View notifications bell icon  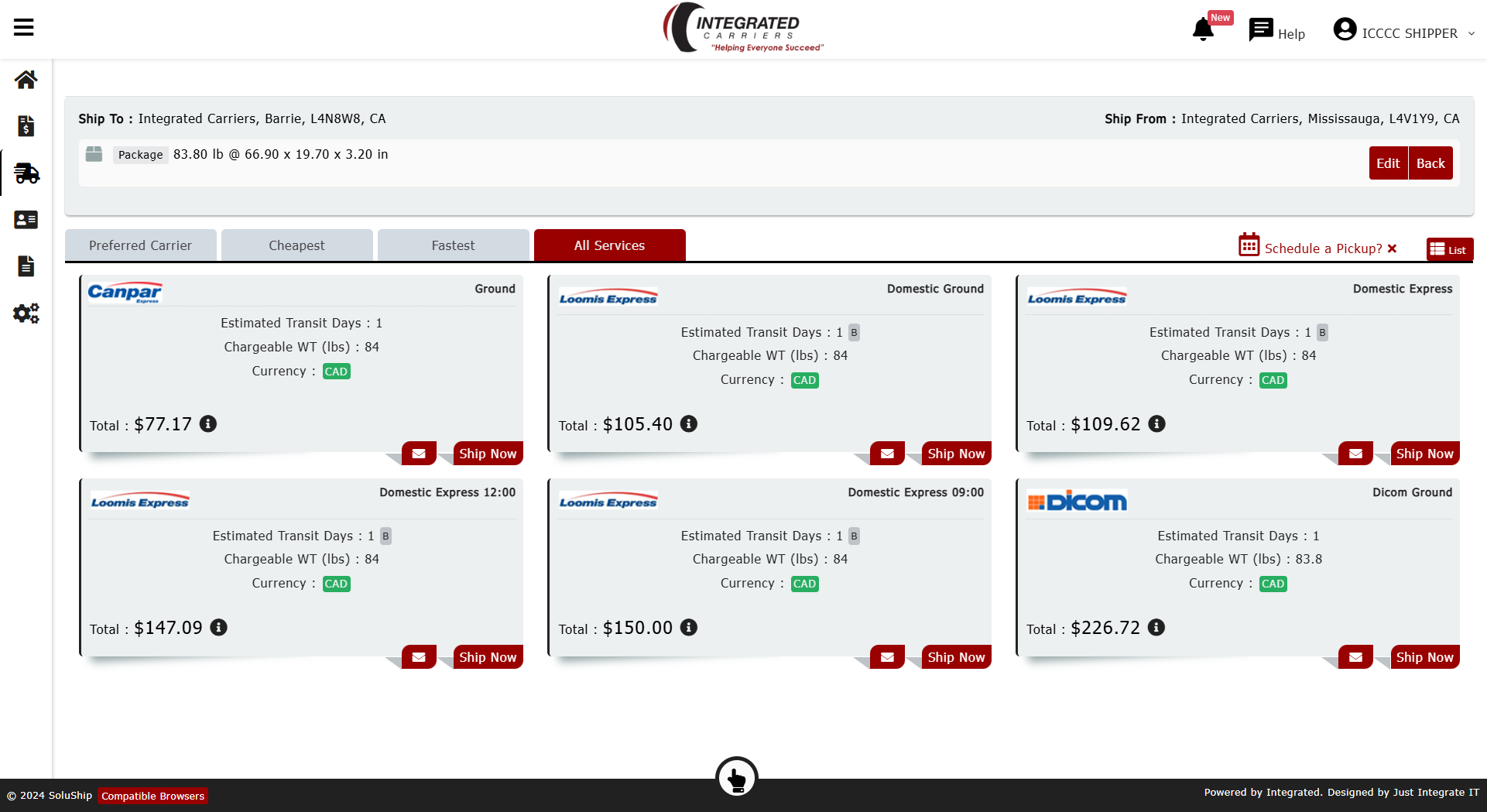pos(1203,29)
